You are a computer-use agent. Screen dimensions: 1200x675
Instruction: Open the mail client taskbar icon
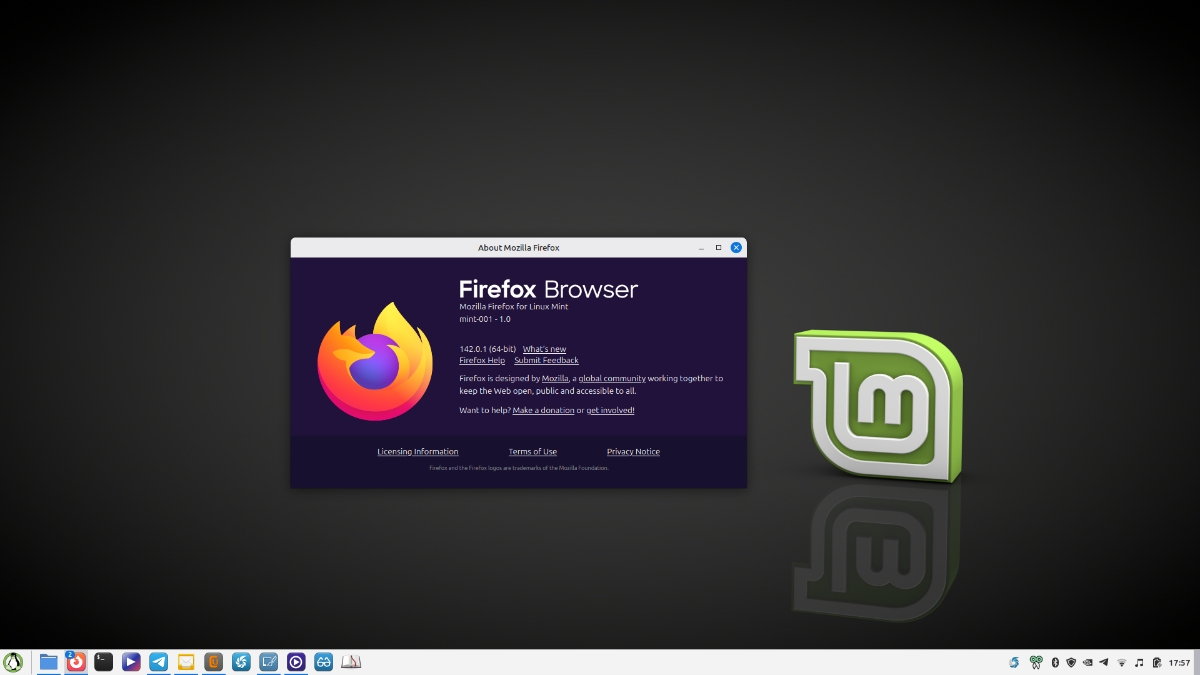click(x=186, y=662)
